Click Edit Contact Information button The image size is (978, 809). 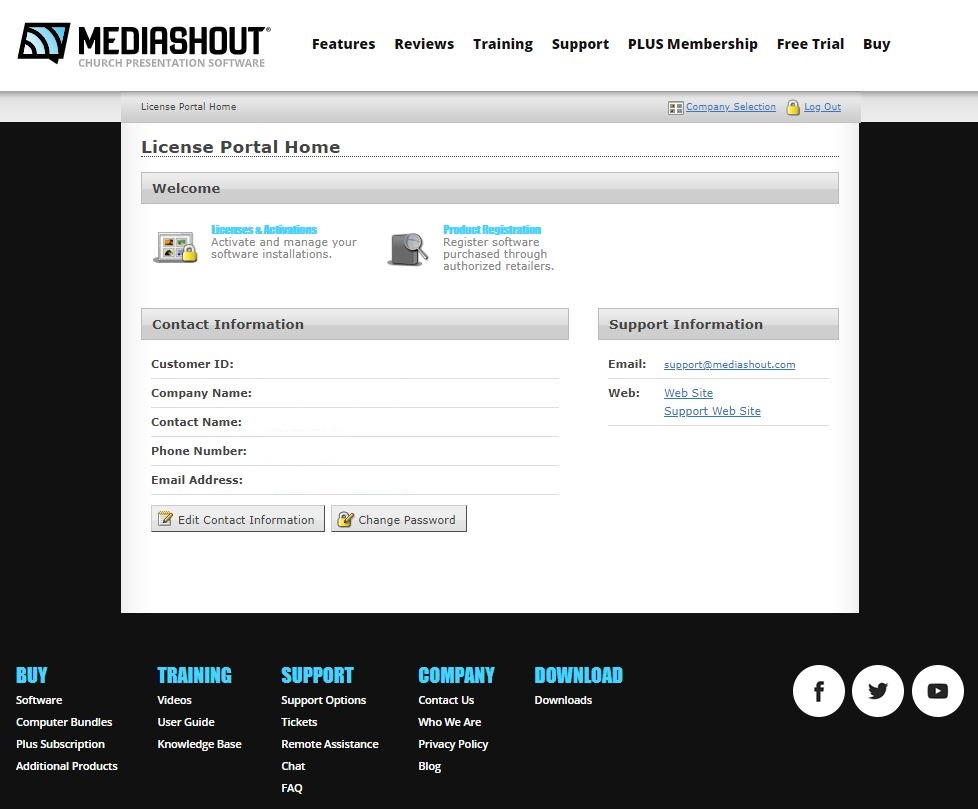coord(238,519)
